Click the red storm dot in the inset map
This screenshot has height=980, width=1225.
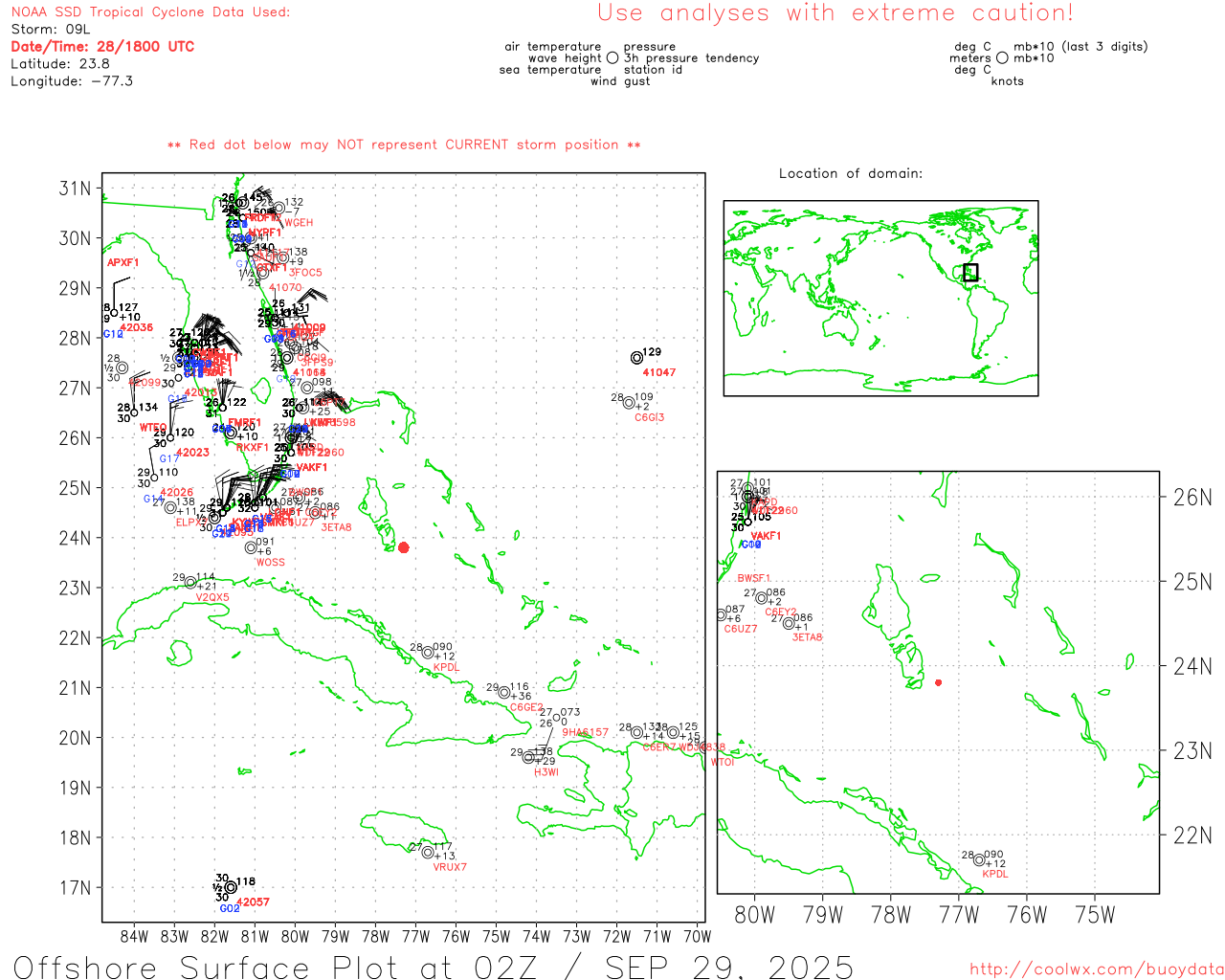pos(938,682)
